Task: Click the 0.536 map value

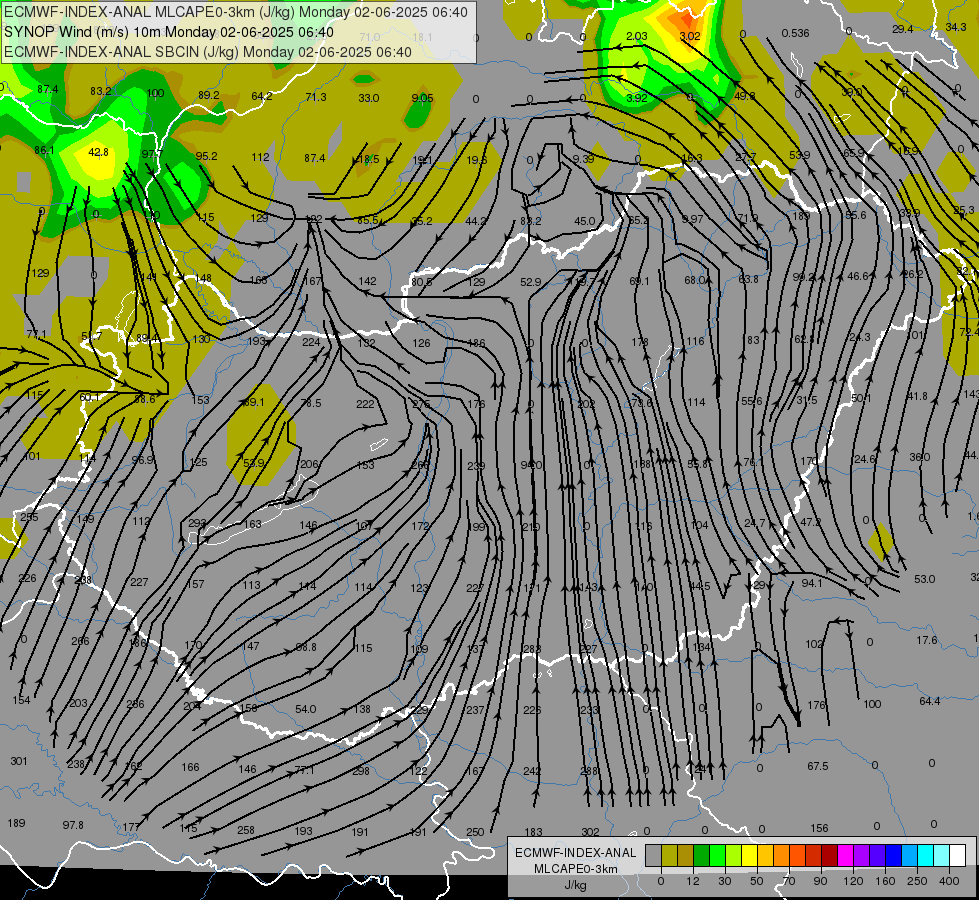Action: (795, 32)
